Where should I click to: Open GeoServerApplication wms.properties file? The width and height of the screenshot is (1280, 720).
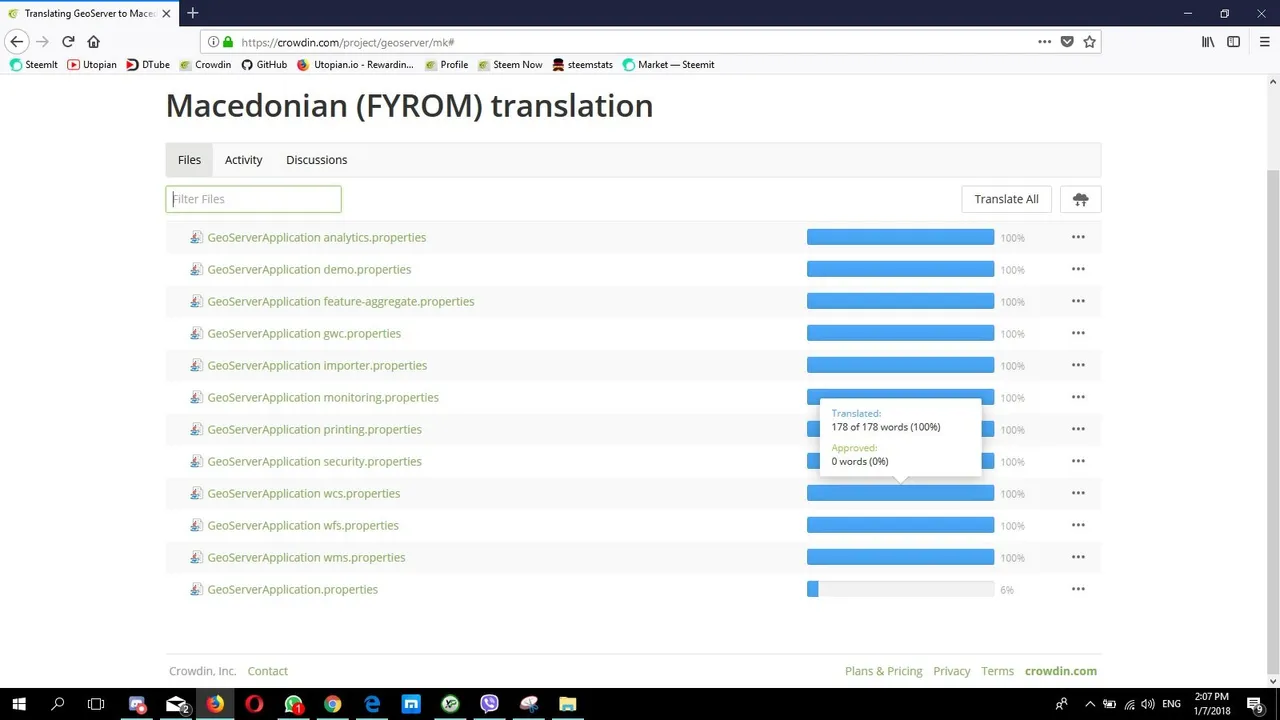pos(306,557)
